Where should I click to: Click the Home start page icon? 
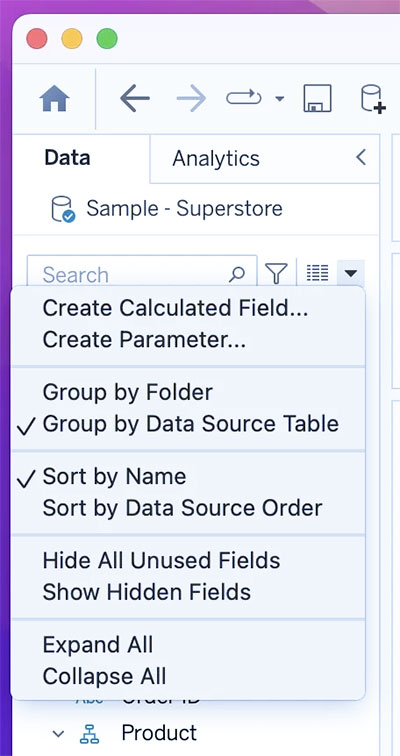point(54,99)
